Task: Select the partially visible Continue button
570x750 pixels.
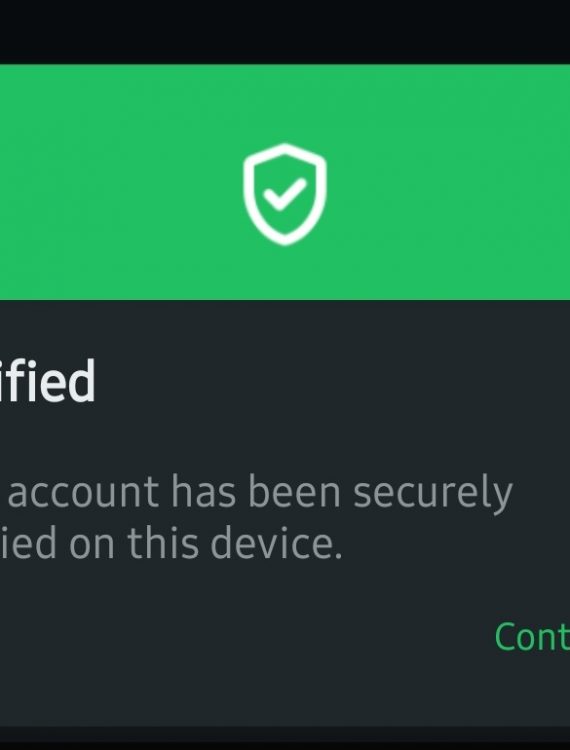Action: (532, 637)
